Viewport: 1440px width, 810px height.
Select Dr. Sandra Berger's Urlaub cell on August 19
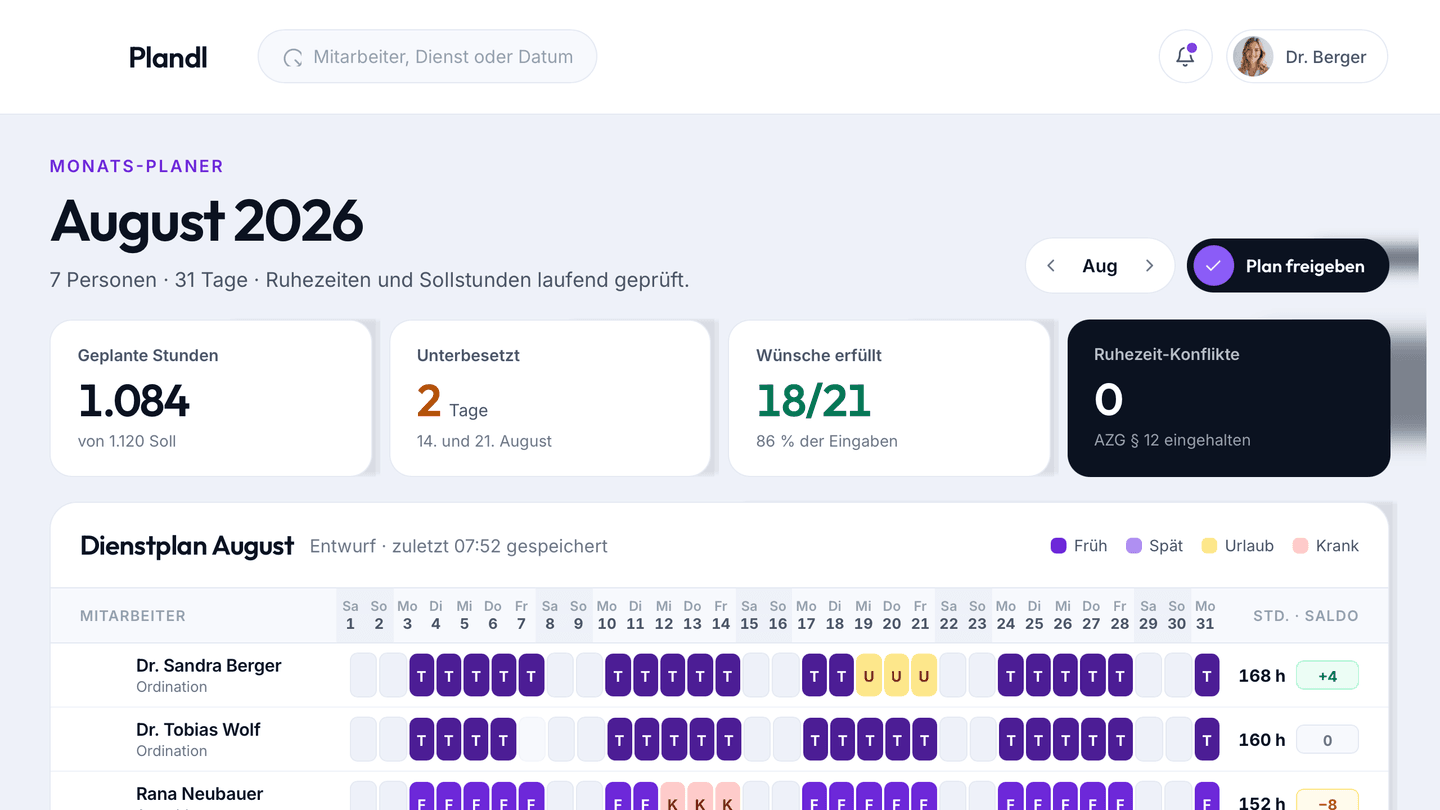tap(868, 676)
